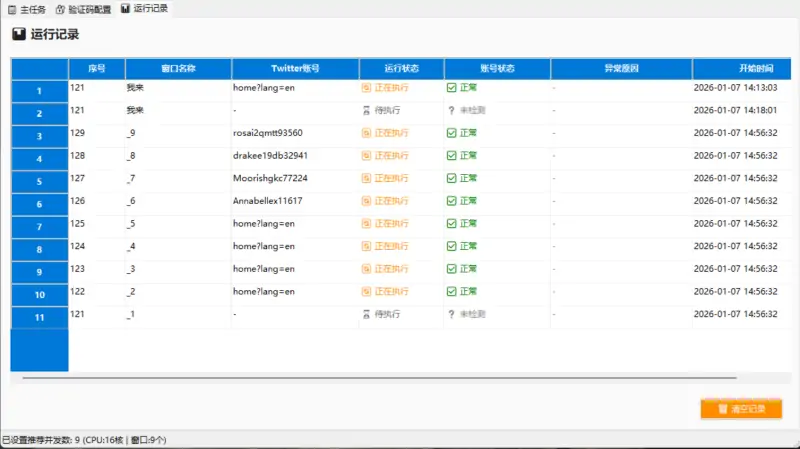Click the question mark icon in row 11
Screen dimensions: 800x449
tap(452, 314)
